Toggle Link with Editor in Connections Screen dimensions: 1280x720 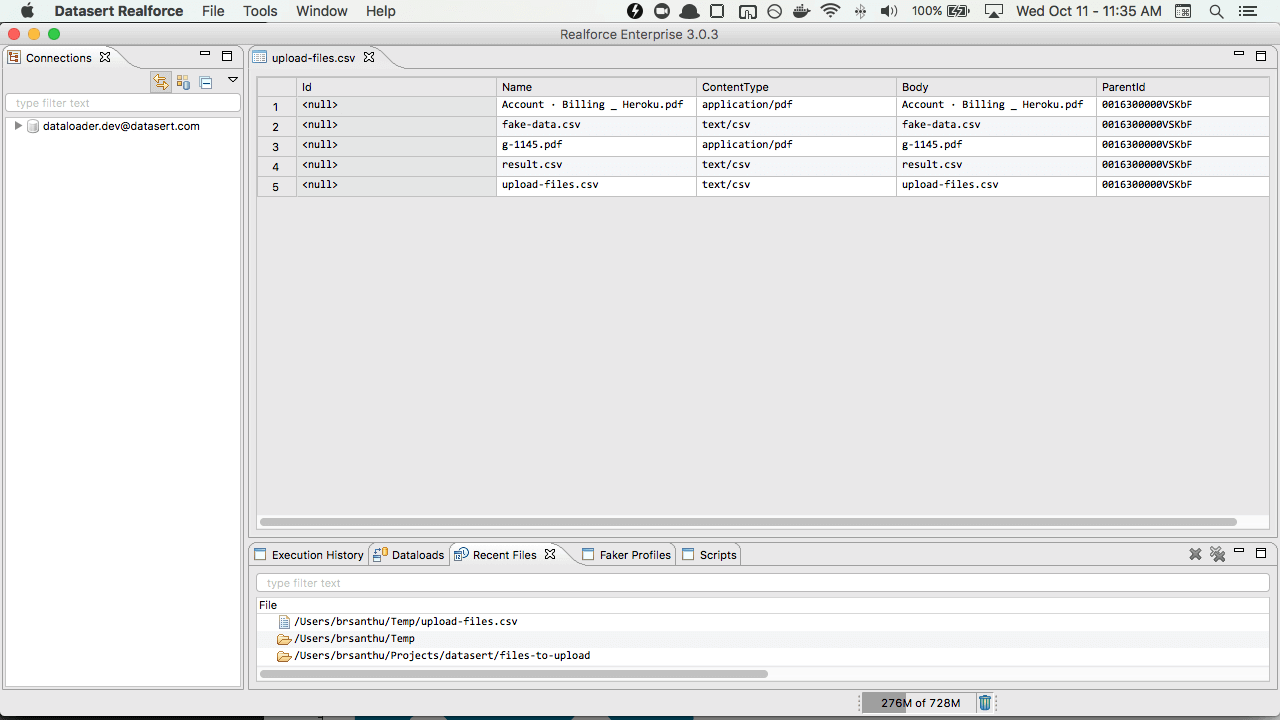161,82
